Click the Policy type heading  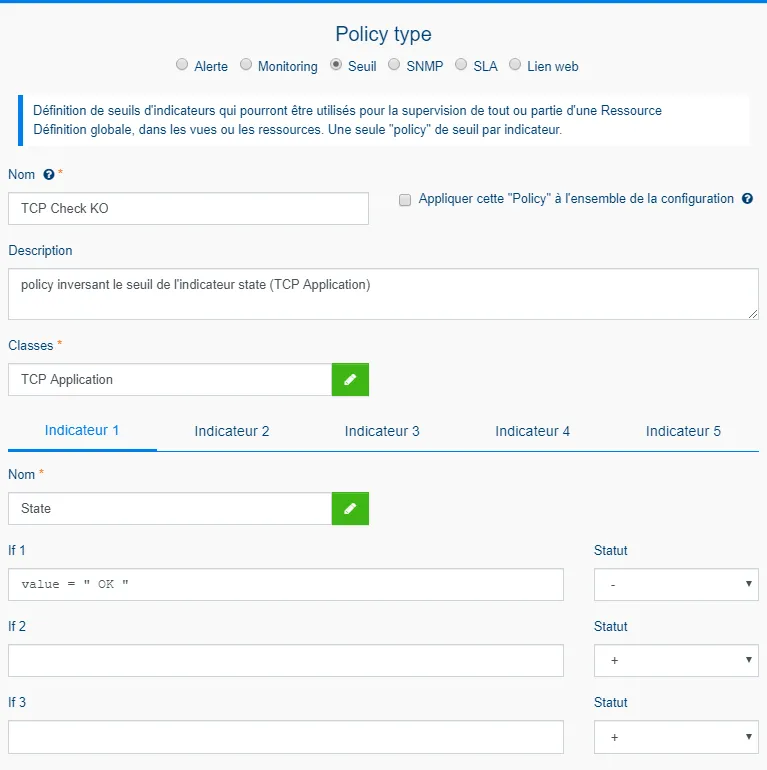(x=384, y=34)
